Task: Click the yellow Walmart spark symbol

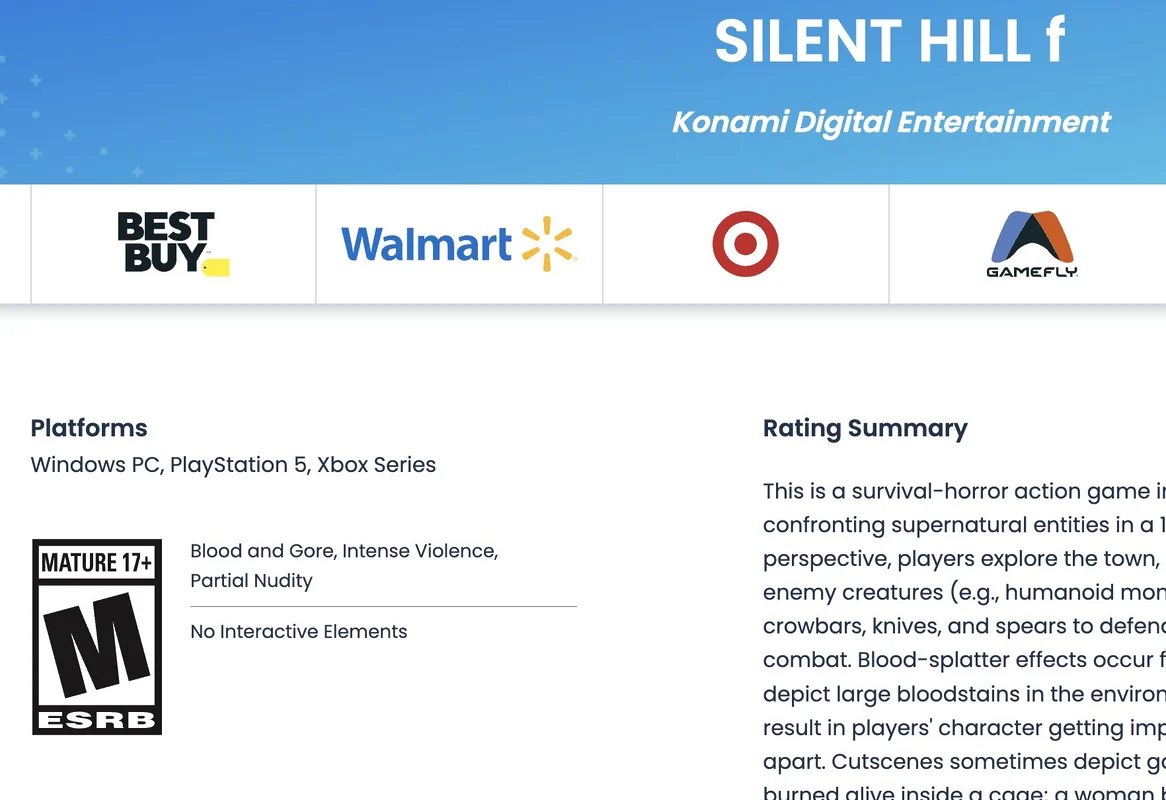Action: click(549, 244)
